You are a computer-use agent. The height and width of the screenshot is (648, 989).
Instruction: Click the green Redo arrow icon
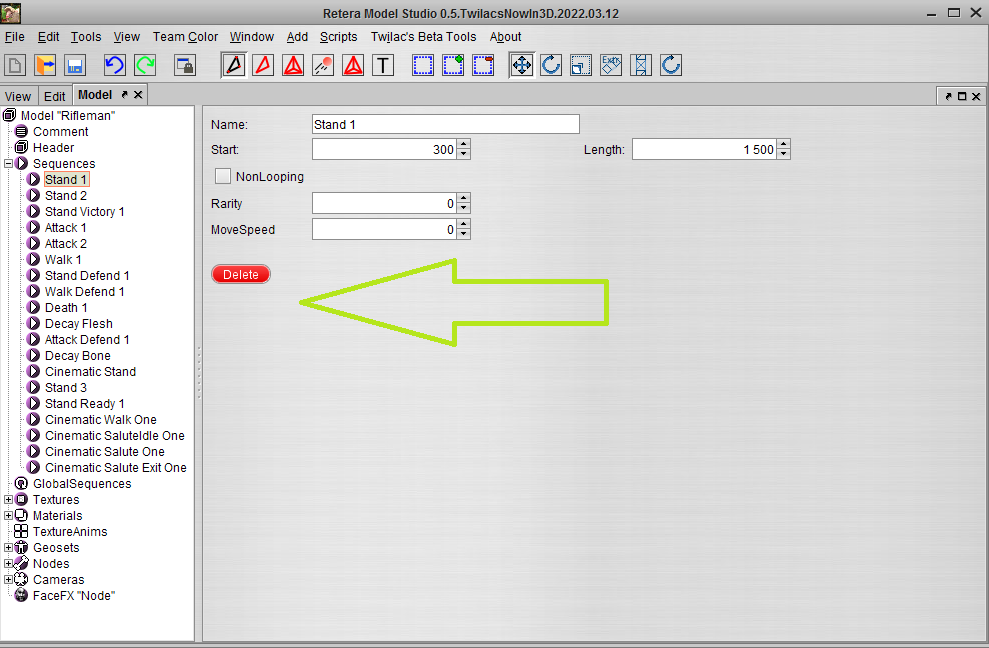point(145,65)
